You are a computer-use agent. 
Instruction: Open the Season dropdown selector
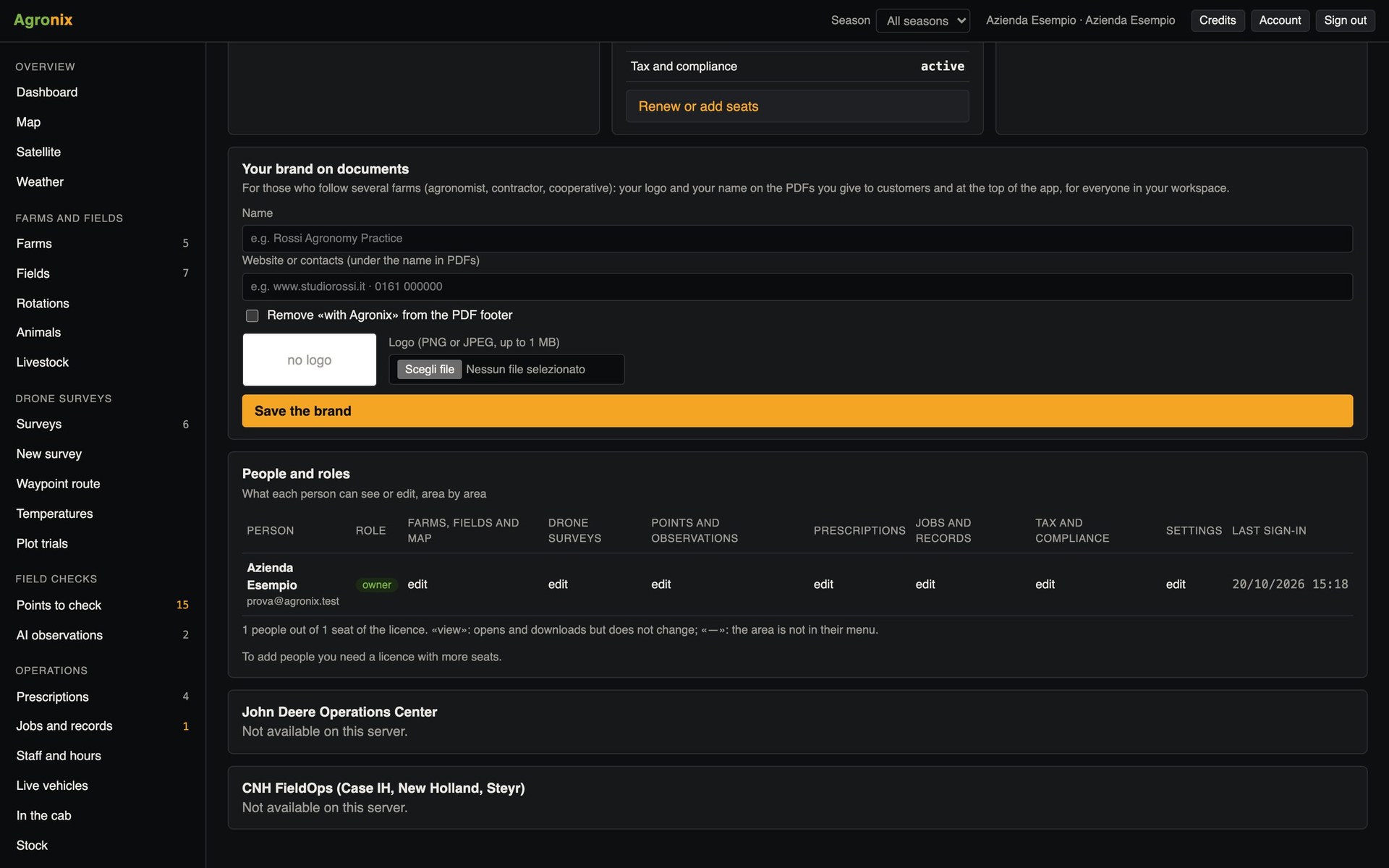coord(922,20)
